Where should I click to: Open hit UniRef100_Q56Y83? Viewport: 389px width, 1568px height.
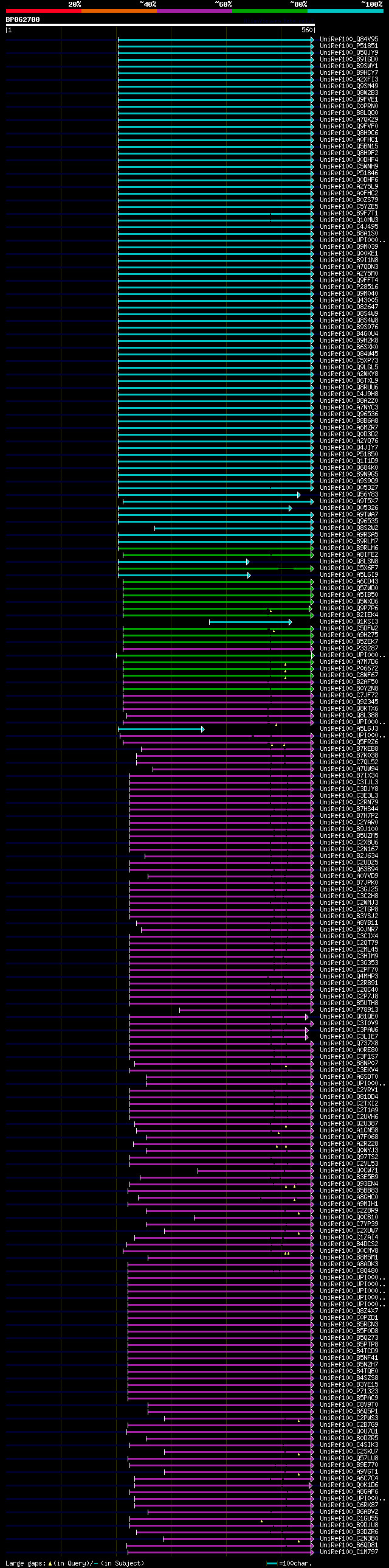point(349,495)
